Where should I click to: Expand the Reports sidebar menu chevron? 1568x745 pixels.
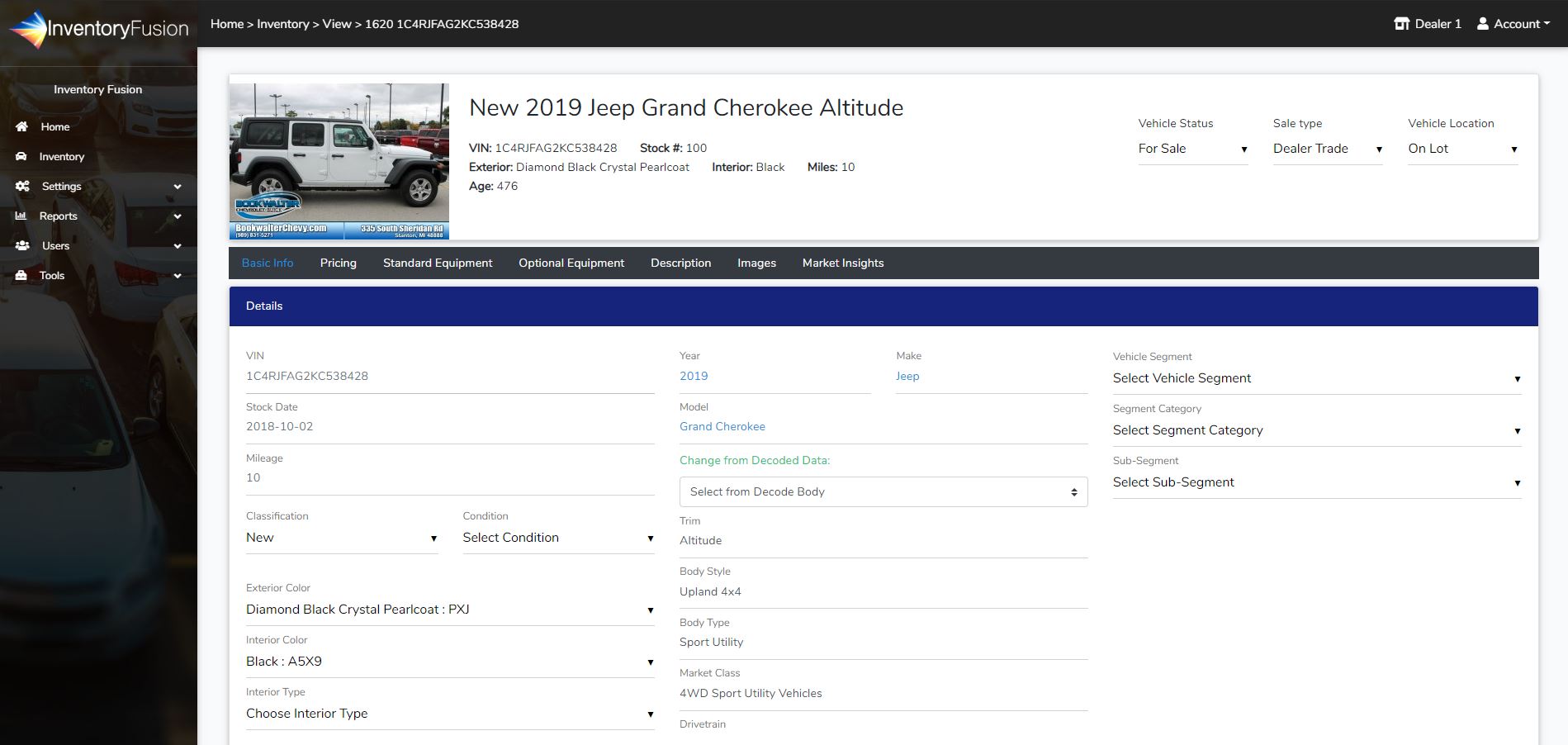coord(177,216)
